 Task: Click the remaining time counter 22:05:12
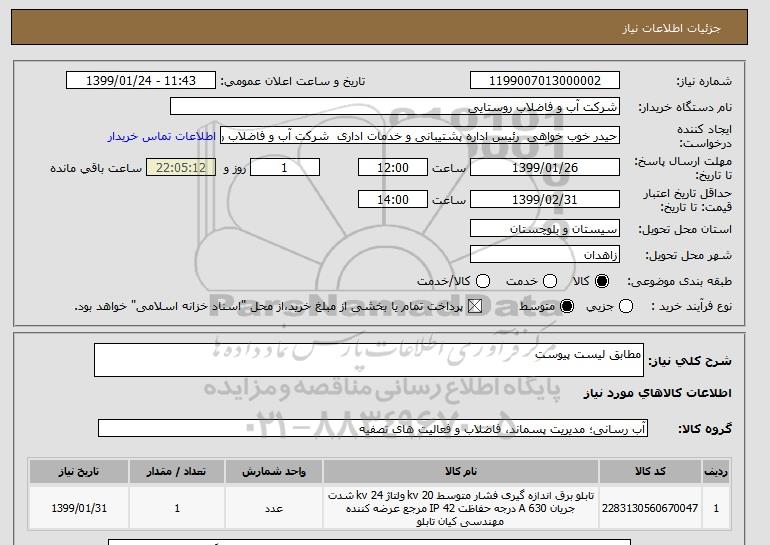[181, 167]
